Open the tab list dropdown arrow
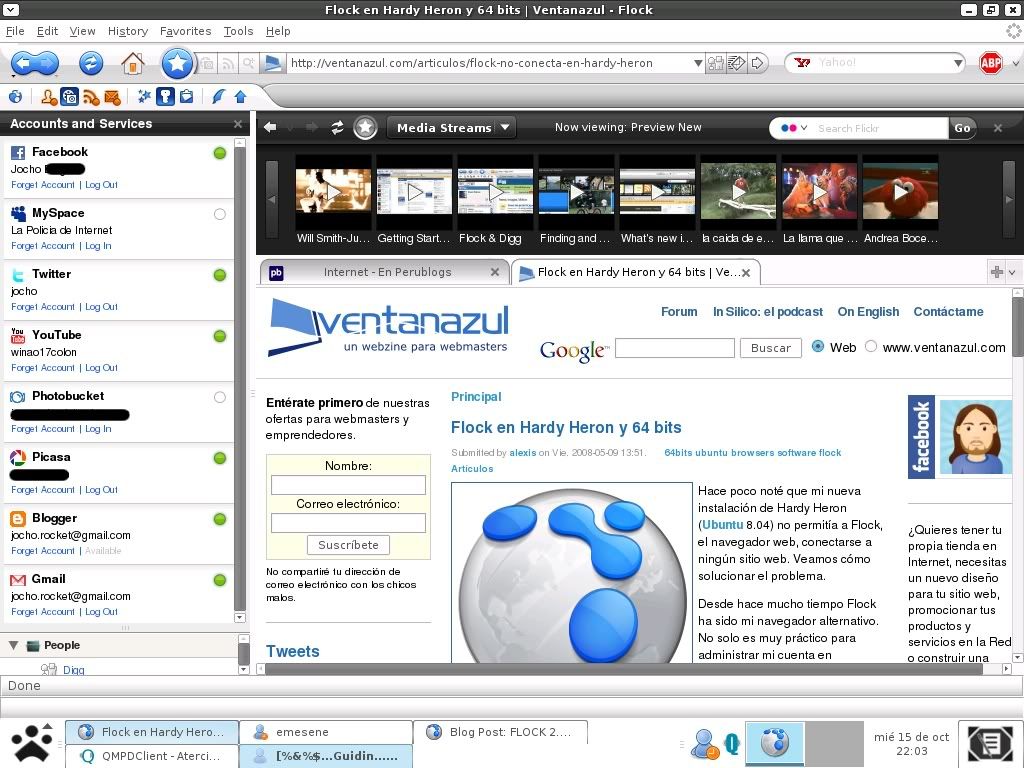 point(1012,272)
